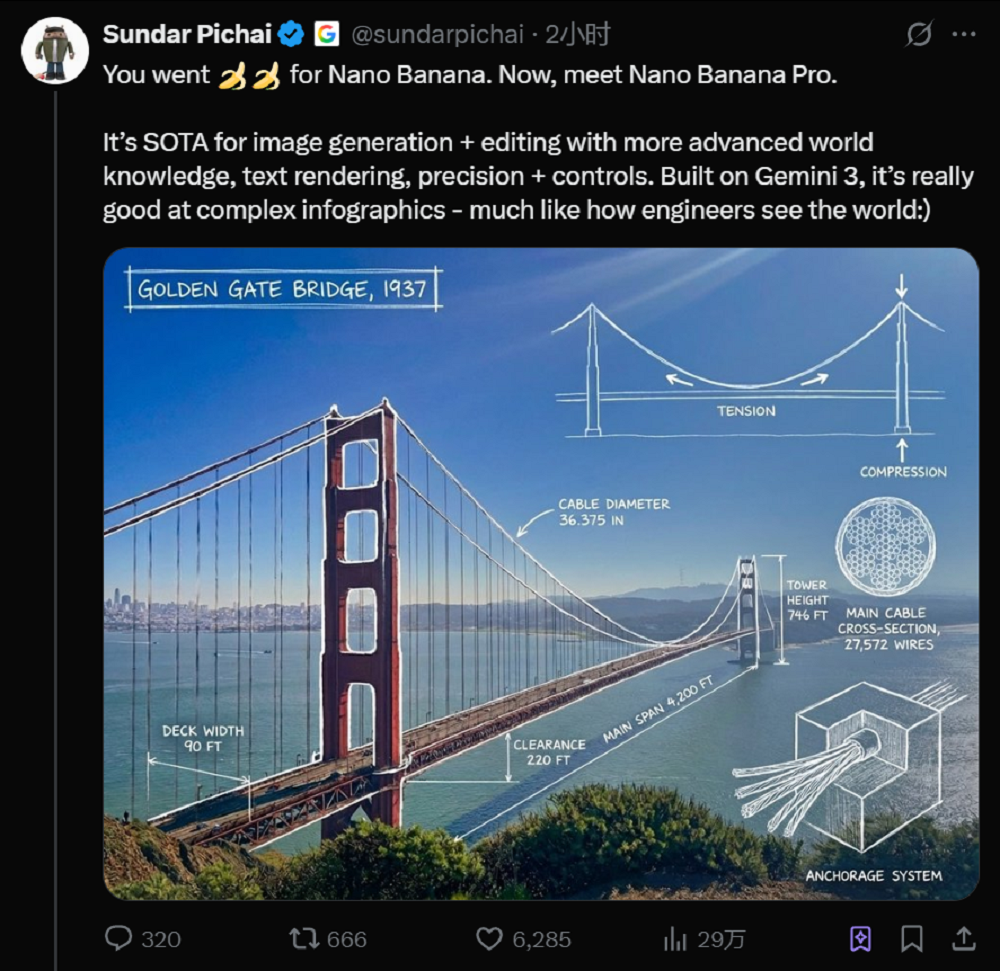This screenshot has height=971, width=1000.
Task: Repost this tweet using the retweet icon
Action: 301,938
